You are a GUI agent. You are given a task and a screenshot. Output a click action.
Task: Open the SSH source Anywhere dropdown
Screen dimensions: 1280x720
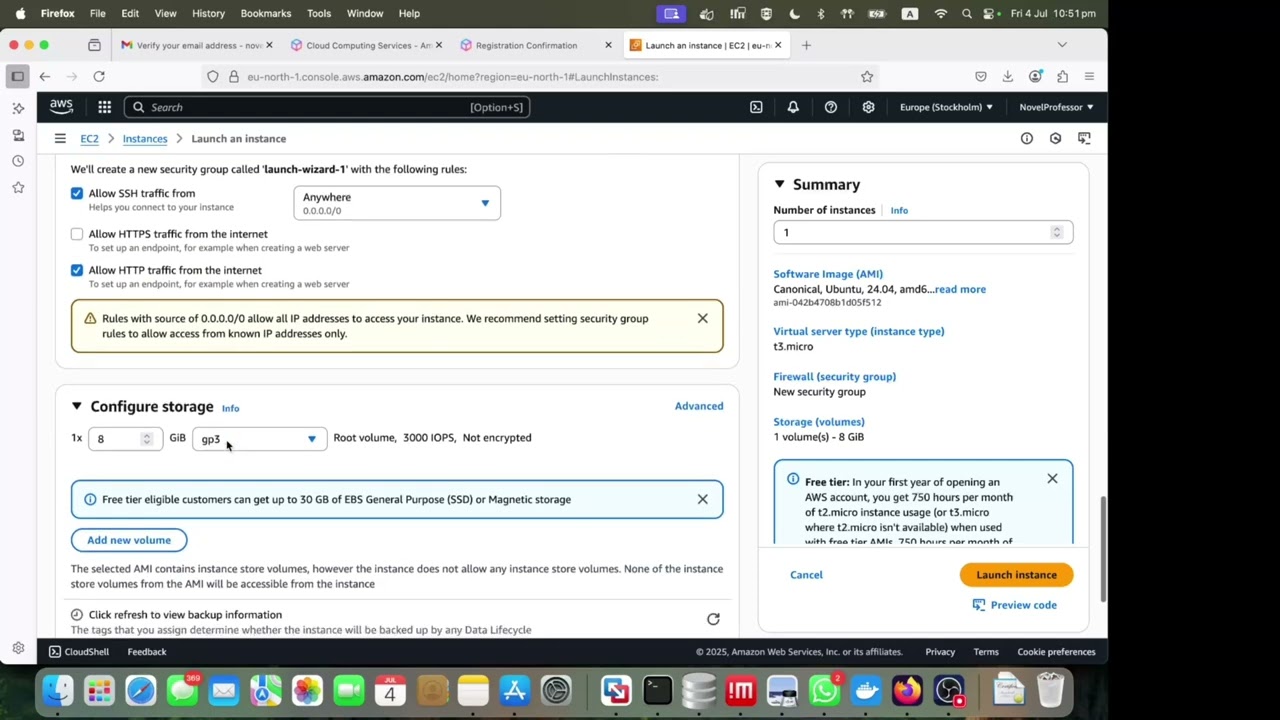(397, 203)
